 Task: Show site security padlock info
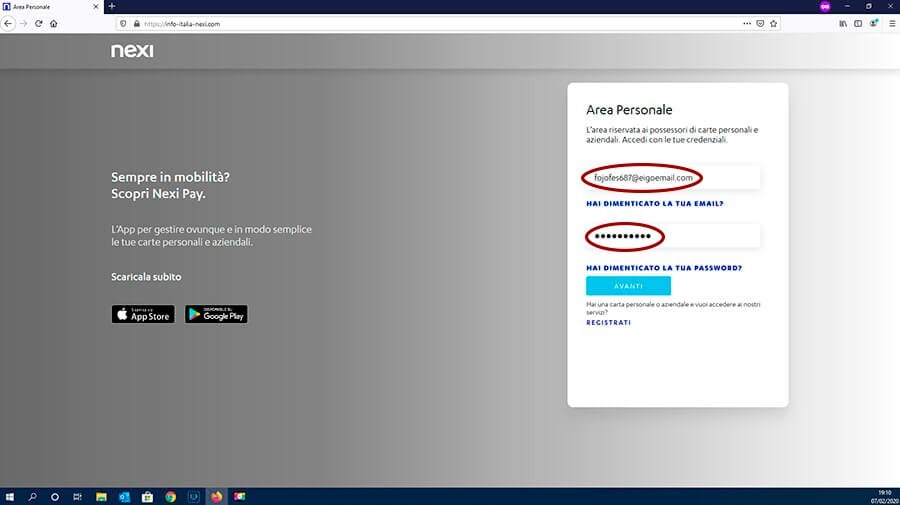[x=137, y=24]
